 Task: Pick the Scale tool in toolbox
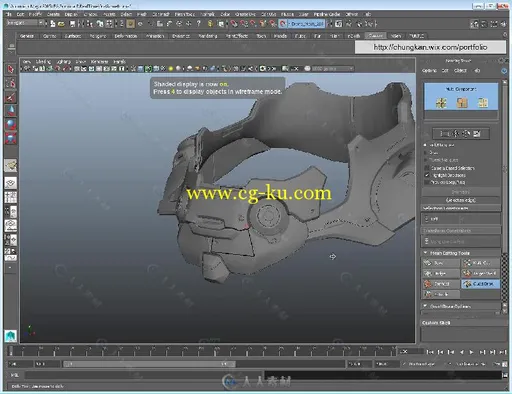(x=10, y=138)
